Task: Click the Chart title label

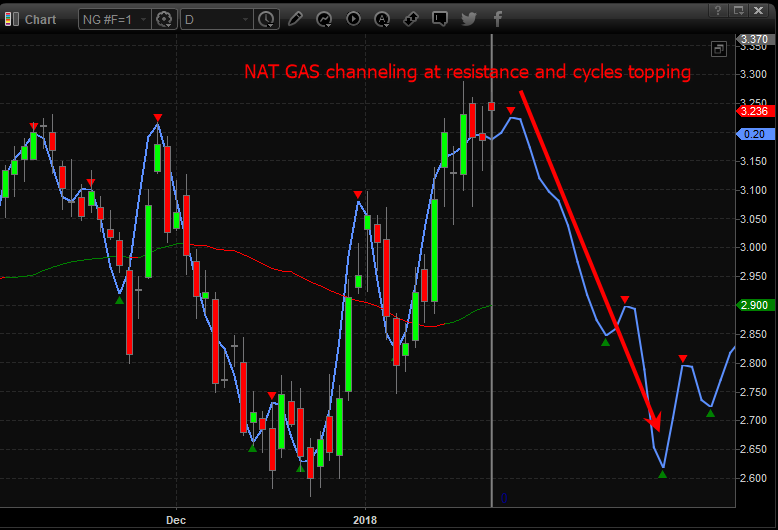Action: tap(40, 19)
